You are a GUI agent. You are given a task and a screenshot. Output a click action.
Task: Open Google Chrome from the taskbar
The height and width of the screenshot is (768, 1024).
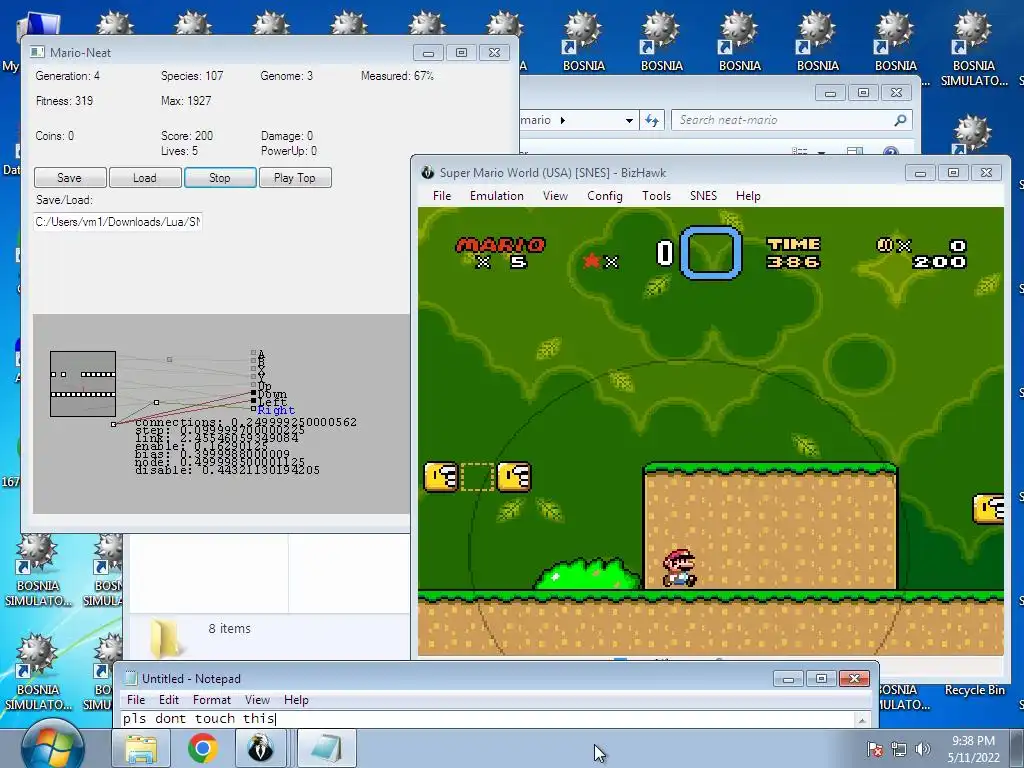coord(202,748)
